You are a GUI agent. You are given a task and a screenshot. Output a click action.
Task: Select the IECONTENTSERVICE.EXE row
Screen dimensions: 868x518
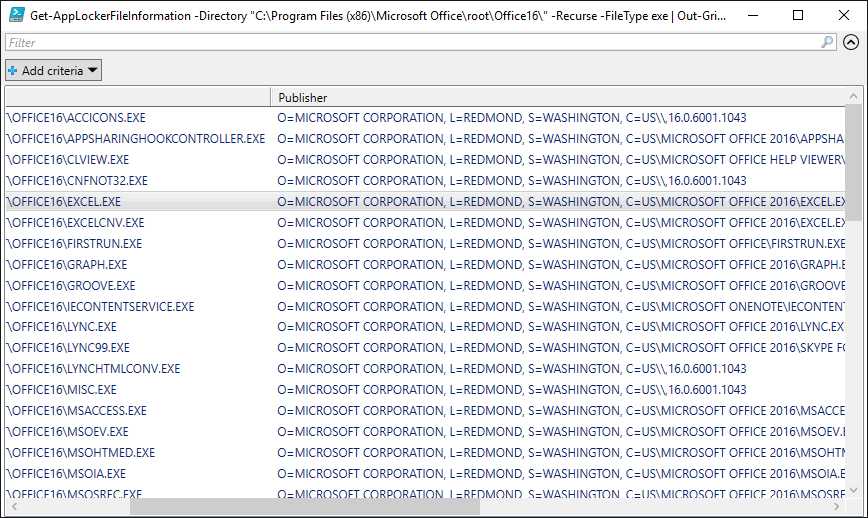tap(101, 307)
